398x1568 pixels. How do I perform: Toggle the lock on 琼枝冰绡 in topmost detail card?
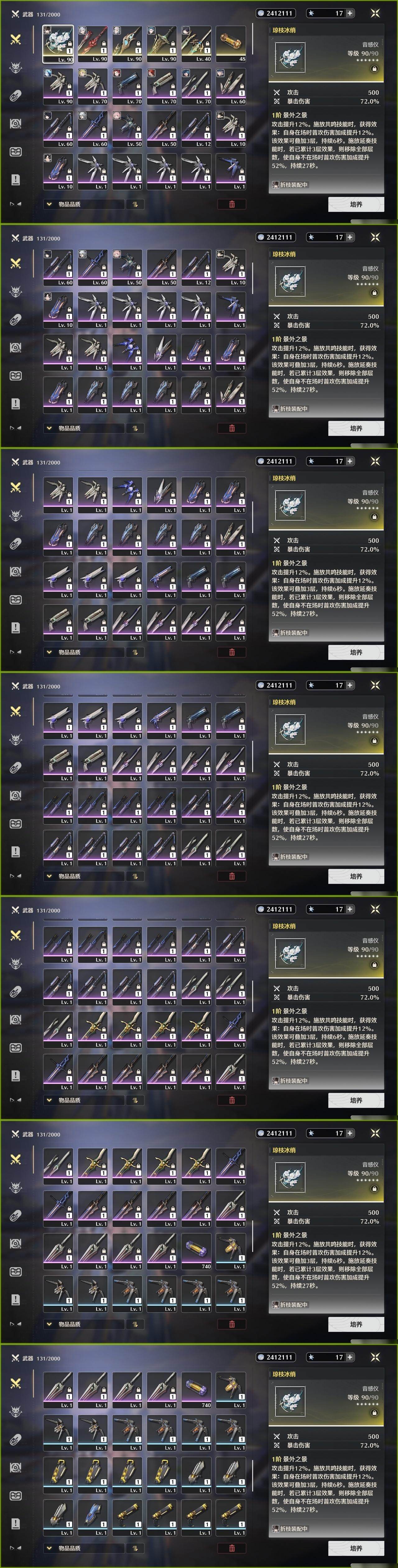[x=374, y=69]
